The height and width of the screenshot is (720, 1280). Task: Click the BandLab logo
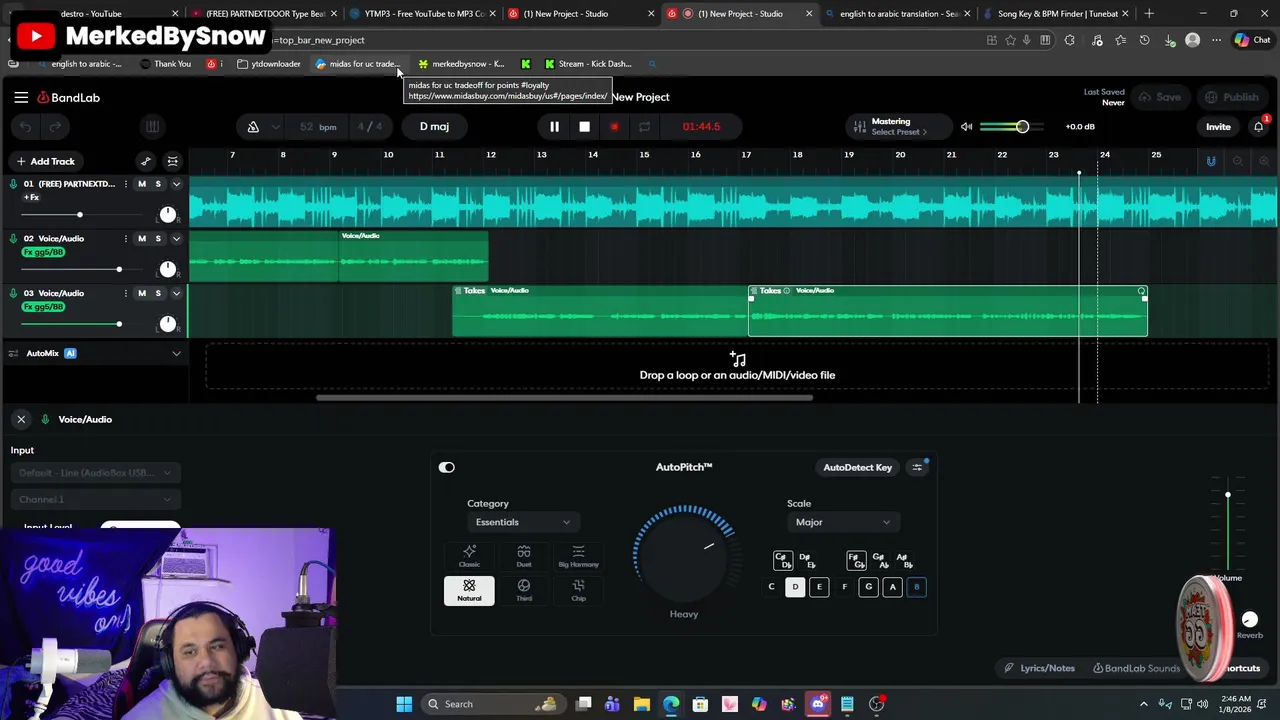pyautogui.click(x=69, y=97)
